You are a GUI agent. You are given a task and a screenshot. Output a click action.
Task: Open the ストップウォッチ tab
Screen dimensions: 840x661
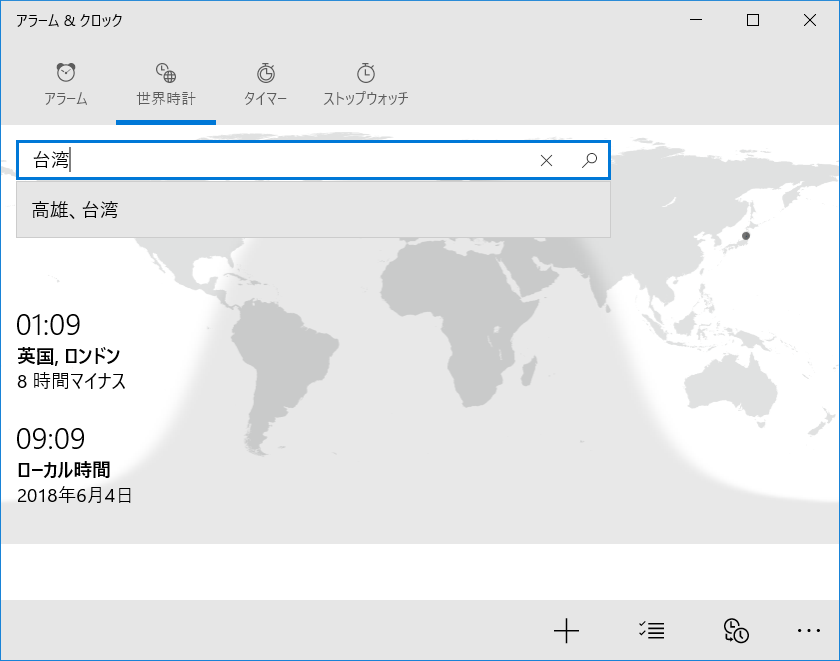(367, 95)
